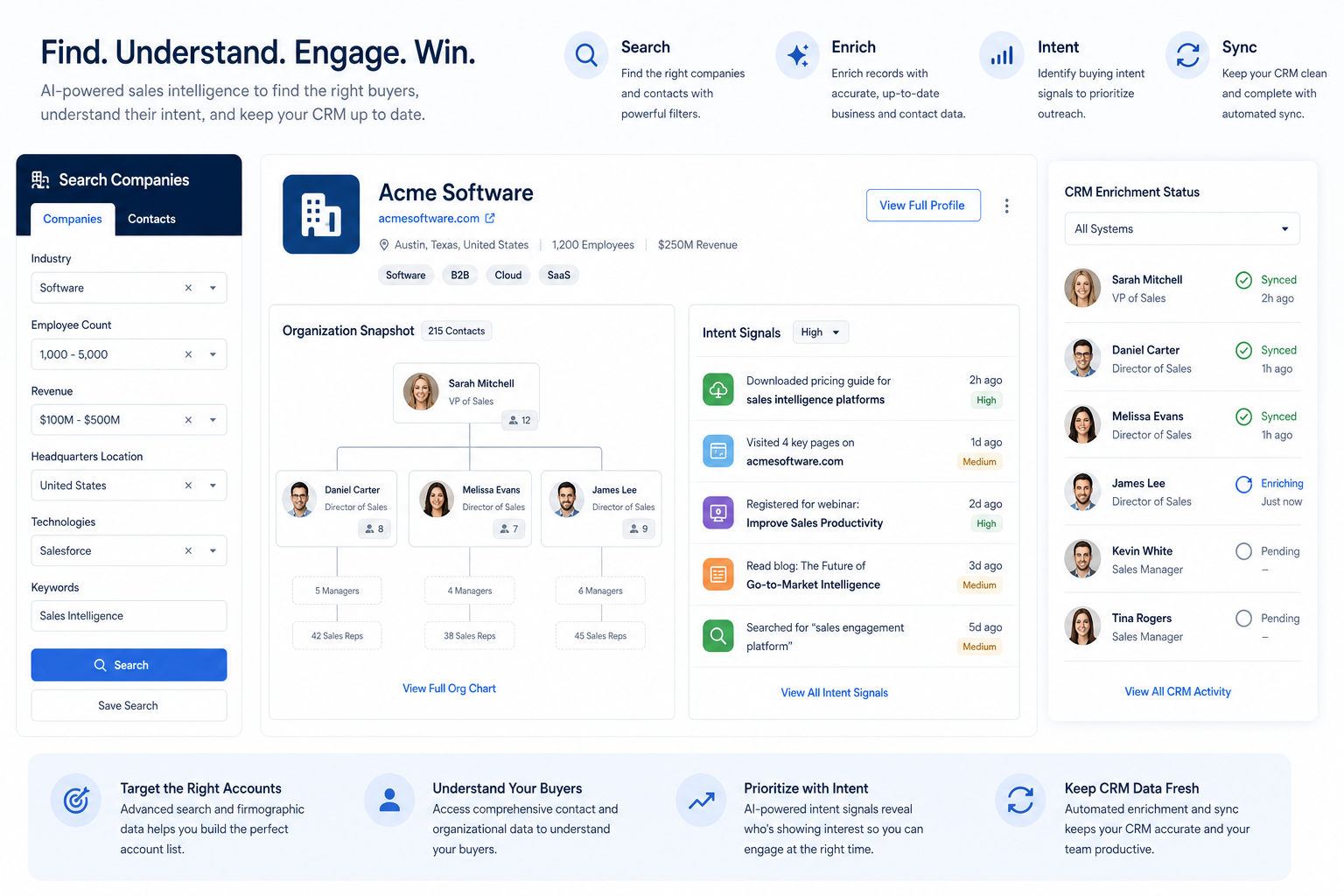Click the target icon for Target the Right Accounts
The width and height of the screenshot is (1344, 896).
coord(76,800)
